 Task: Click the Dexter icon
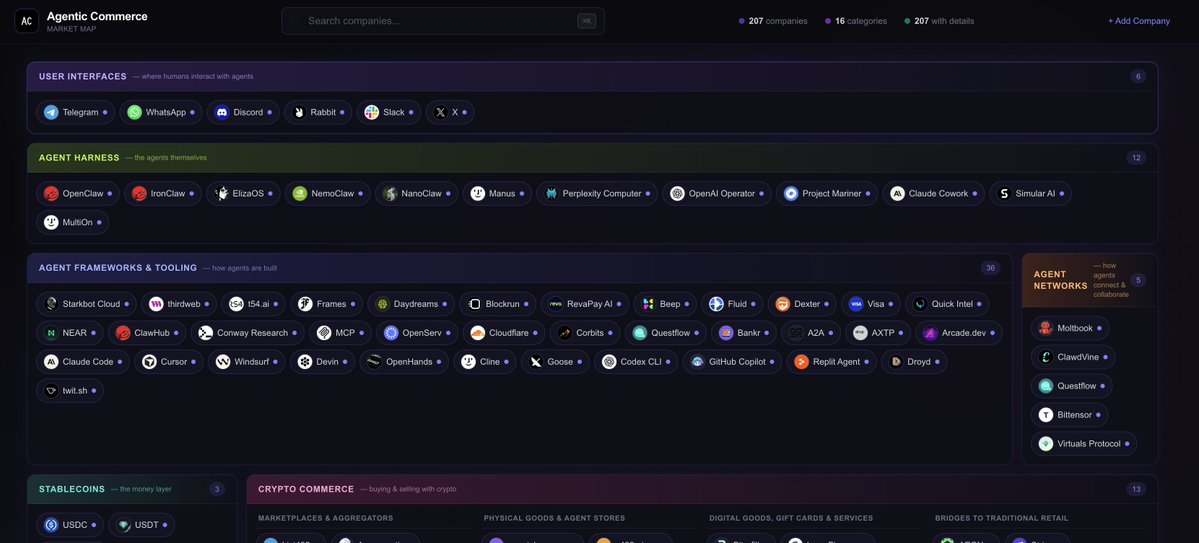click(x=782, y=304)
